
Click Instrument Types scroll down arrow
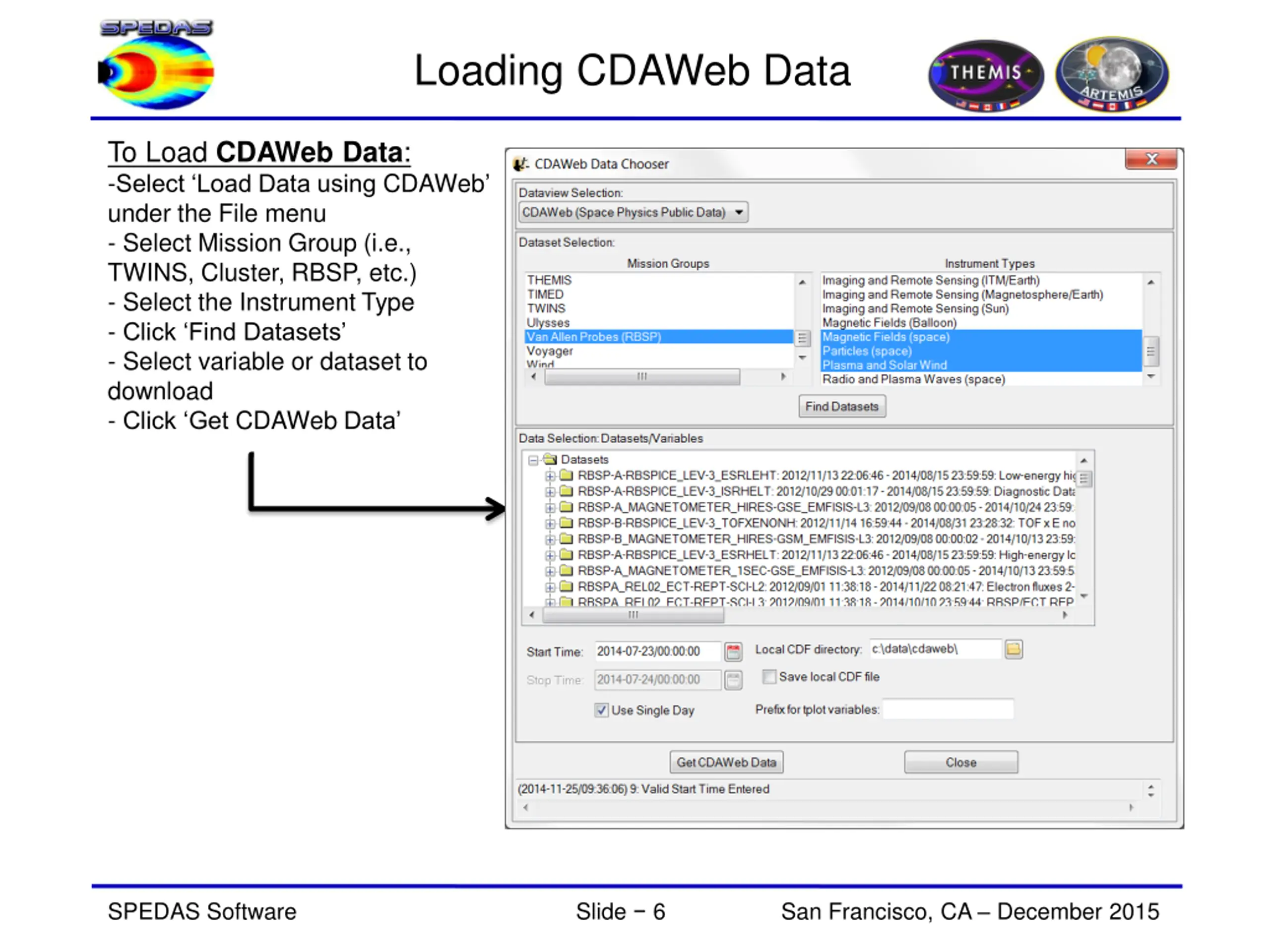(1150, 376)
